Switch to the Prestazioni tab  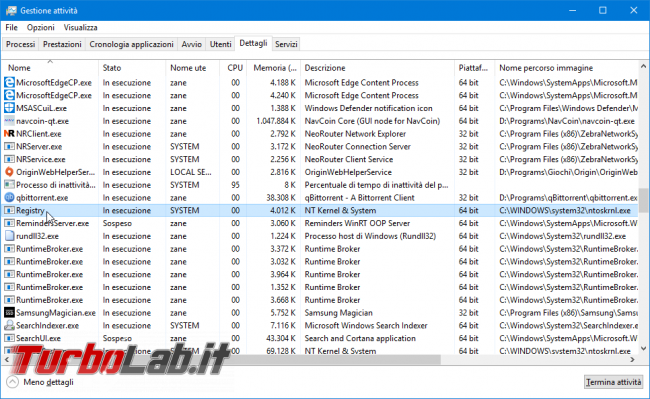(62, 44)
